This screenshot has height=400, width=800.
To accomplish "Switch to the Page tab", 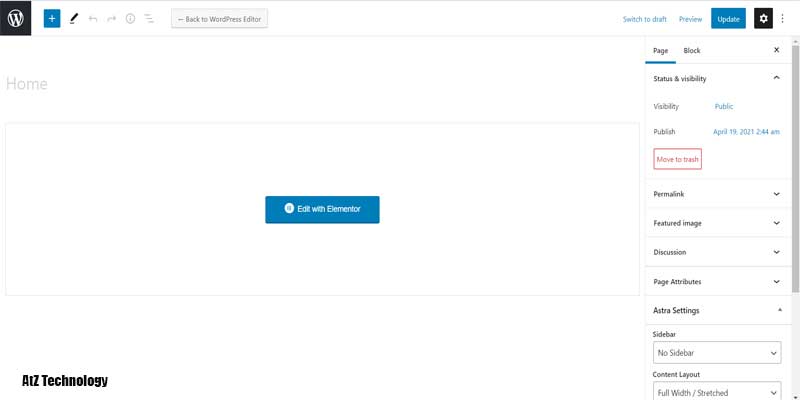I will (660, 51).
